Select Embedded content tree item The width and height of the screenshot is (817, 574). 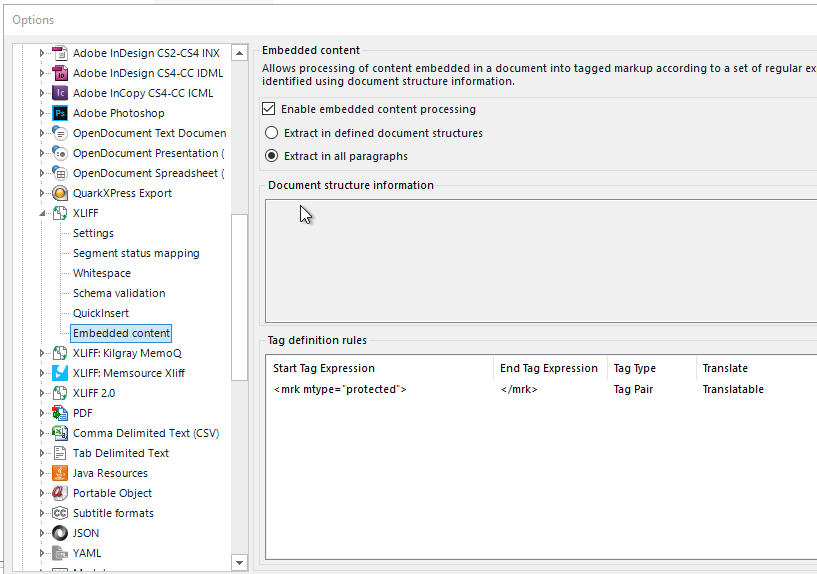[x=121, y=333]
